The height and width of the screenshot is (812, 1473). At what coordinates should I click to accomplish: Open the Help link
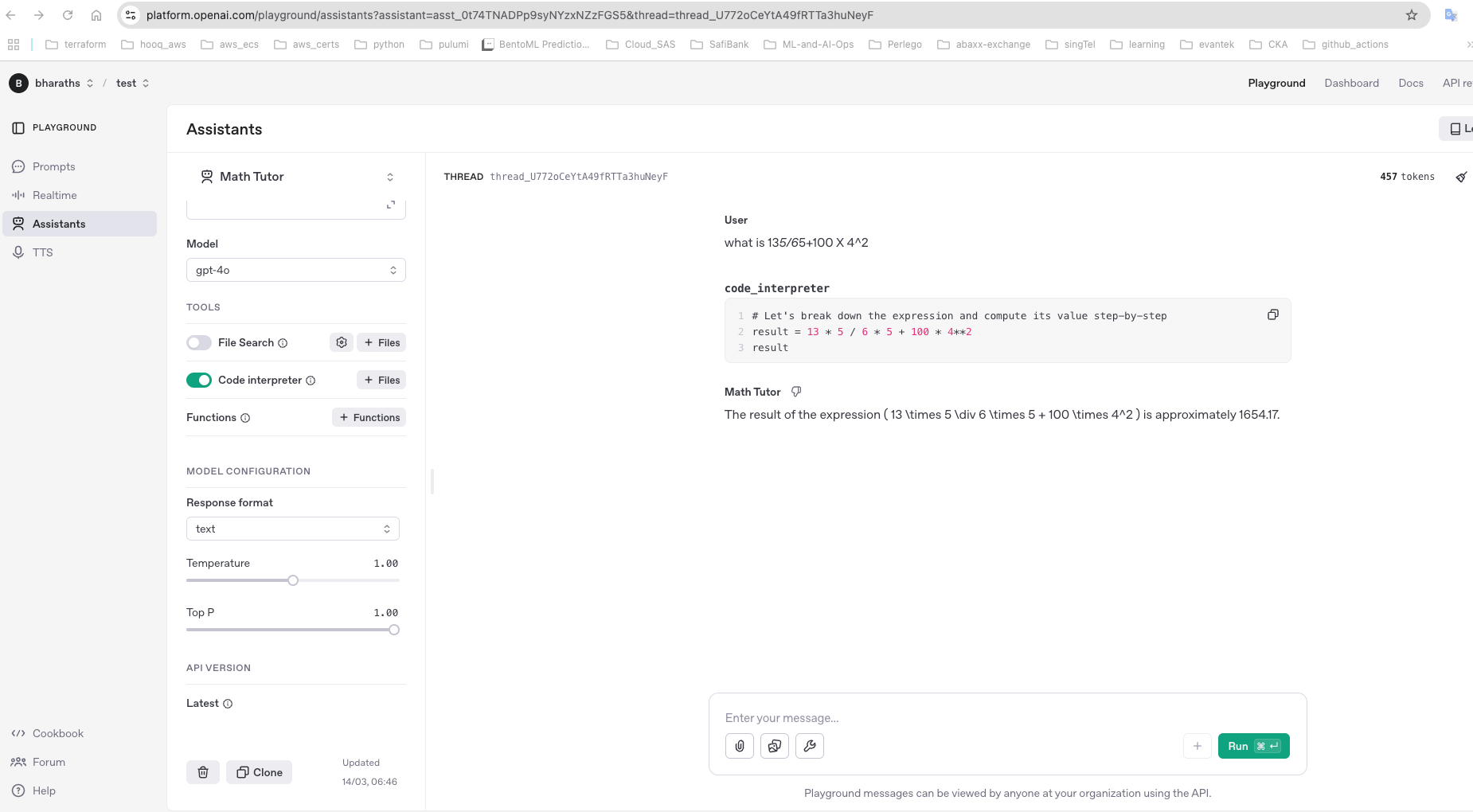(33, 791)
